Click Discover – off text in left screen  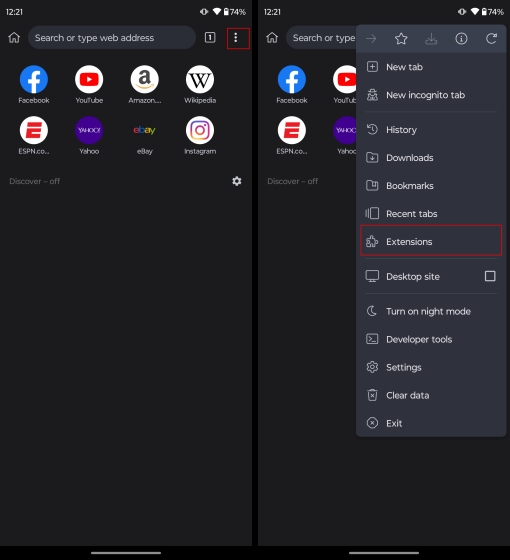(x=35, y=181)
